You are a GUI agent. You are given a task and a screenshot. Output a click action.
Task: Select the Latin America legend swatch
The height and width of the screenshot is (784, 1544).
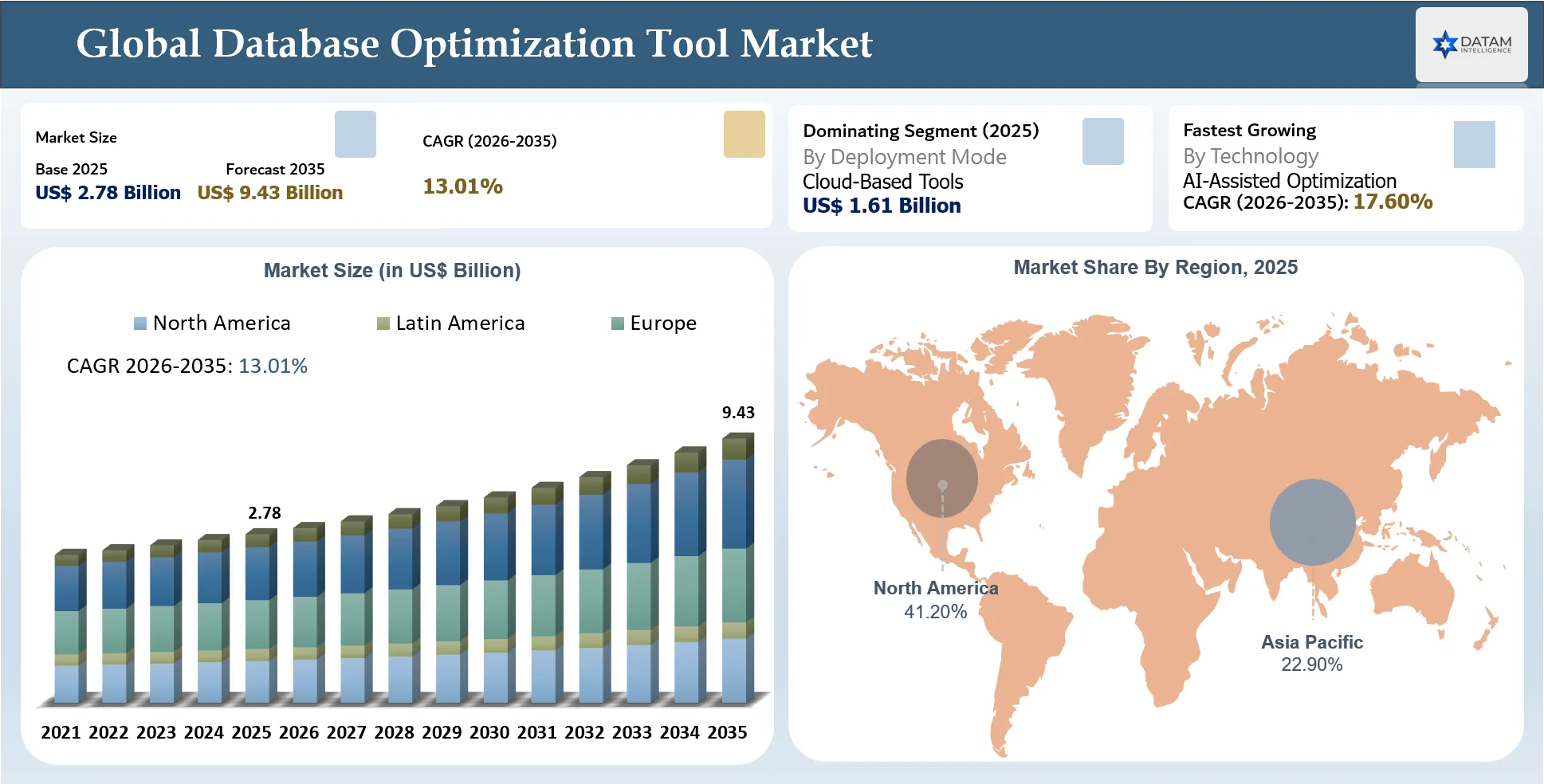383,323
